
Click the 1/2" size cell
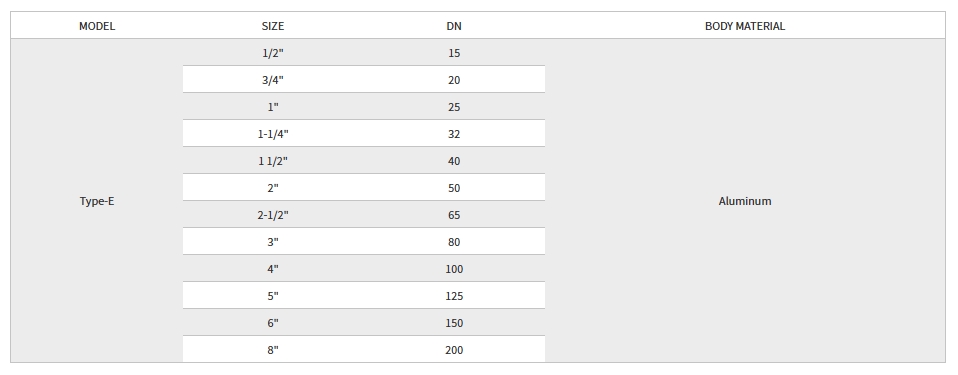coord(272,53)
